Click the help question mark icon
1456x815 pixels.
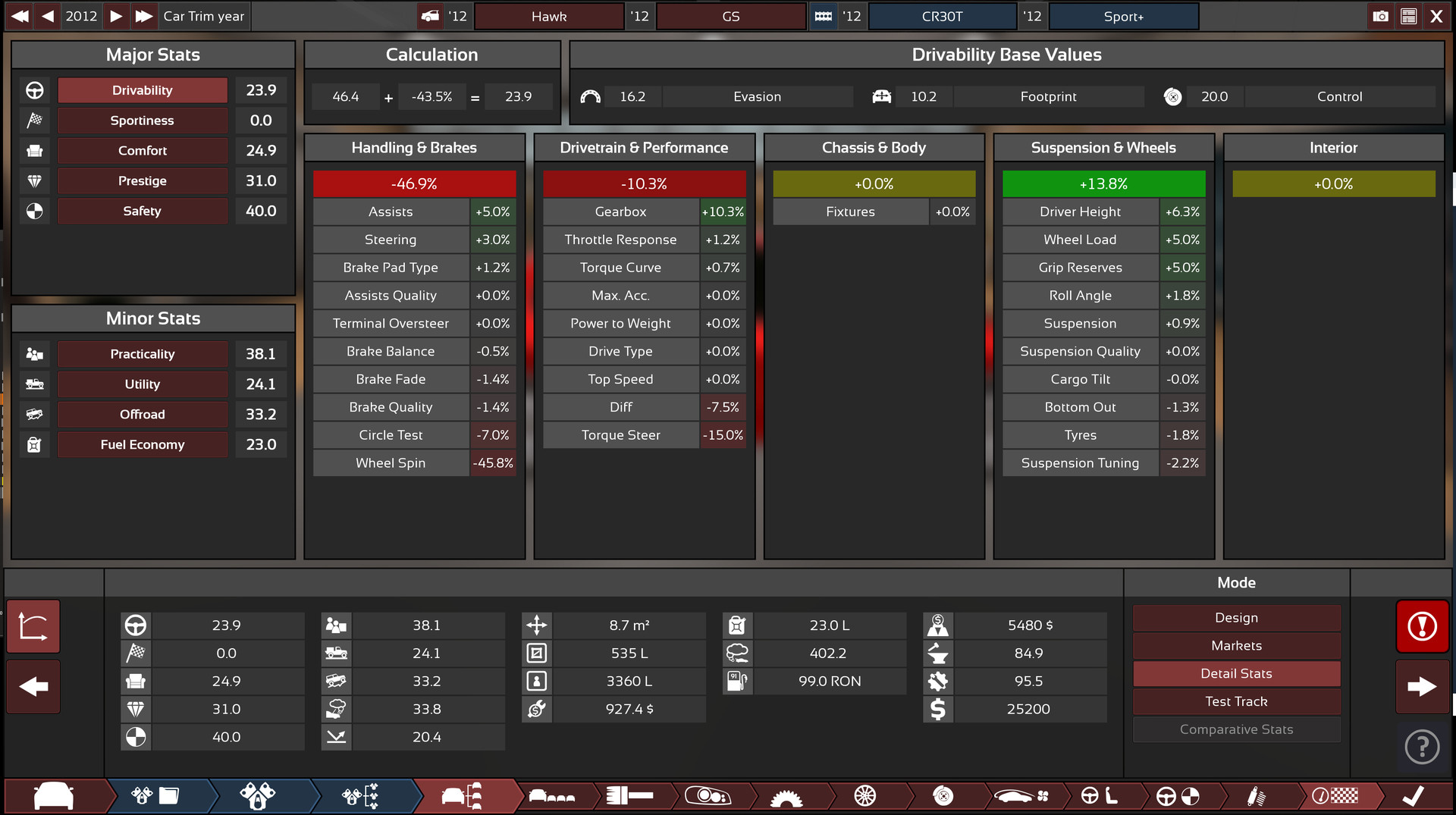1422,747
